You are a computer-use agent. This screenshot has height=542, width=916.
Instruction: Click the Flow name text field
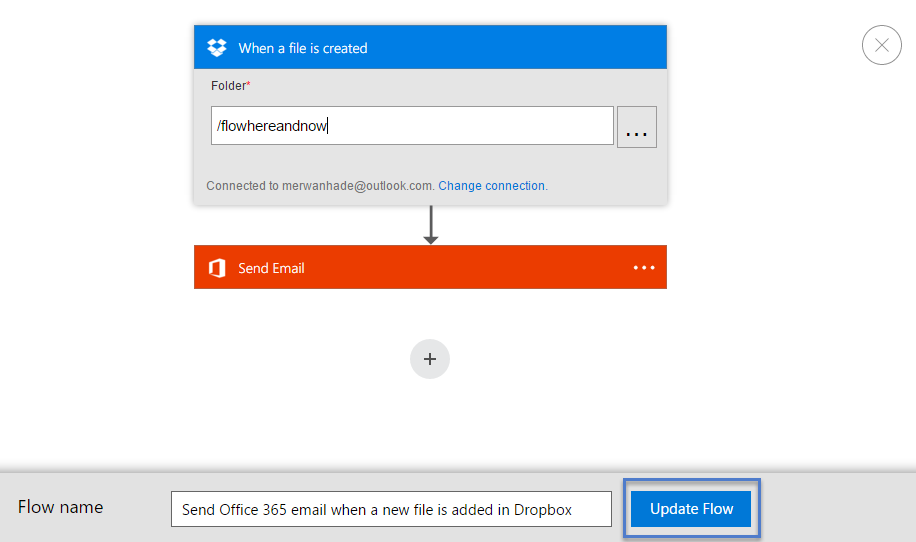[x=390, y=509]
